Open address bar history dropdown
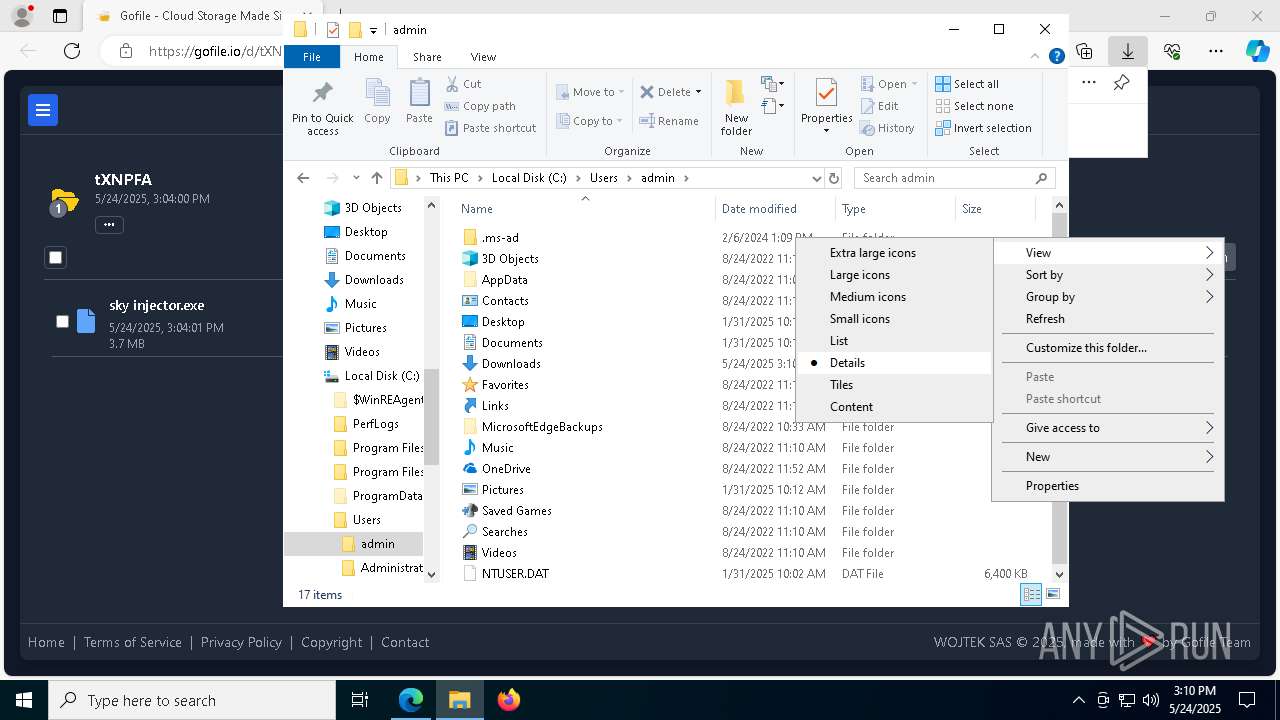This screenshot has width=1280, height=720. point(816,178)
